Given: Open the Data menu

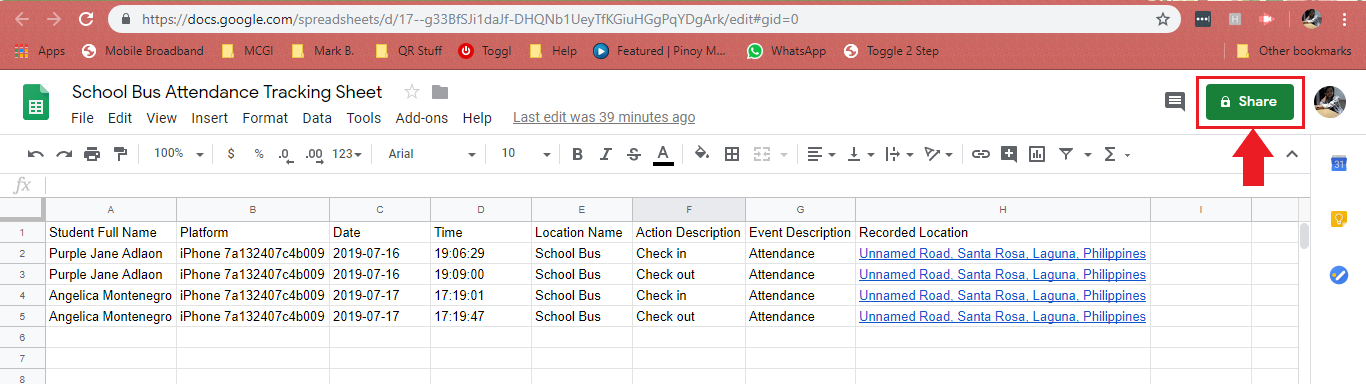Looking at the screenshot, I should click(317, 118).
